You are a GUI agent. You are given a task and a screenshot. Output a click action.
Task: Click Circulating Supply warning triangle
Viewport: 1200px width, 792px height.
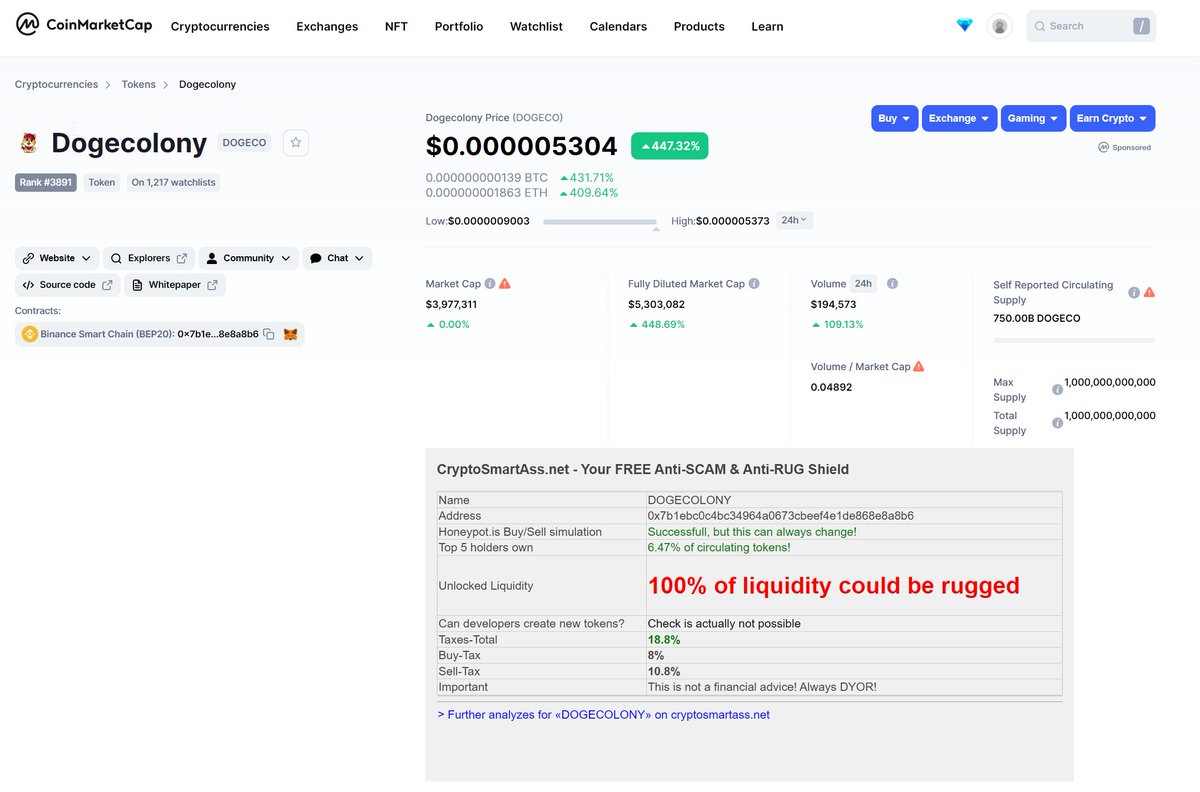1149,292
